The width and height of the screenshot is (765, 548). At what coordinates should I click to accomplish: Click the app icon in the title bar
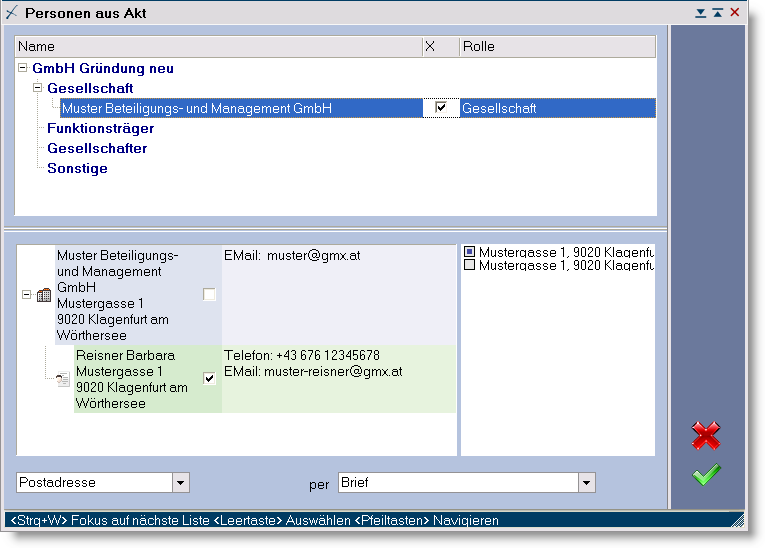coord(12,13)
